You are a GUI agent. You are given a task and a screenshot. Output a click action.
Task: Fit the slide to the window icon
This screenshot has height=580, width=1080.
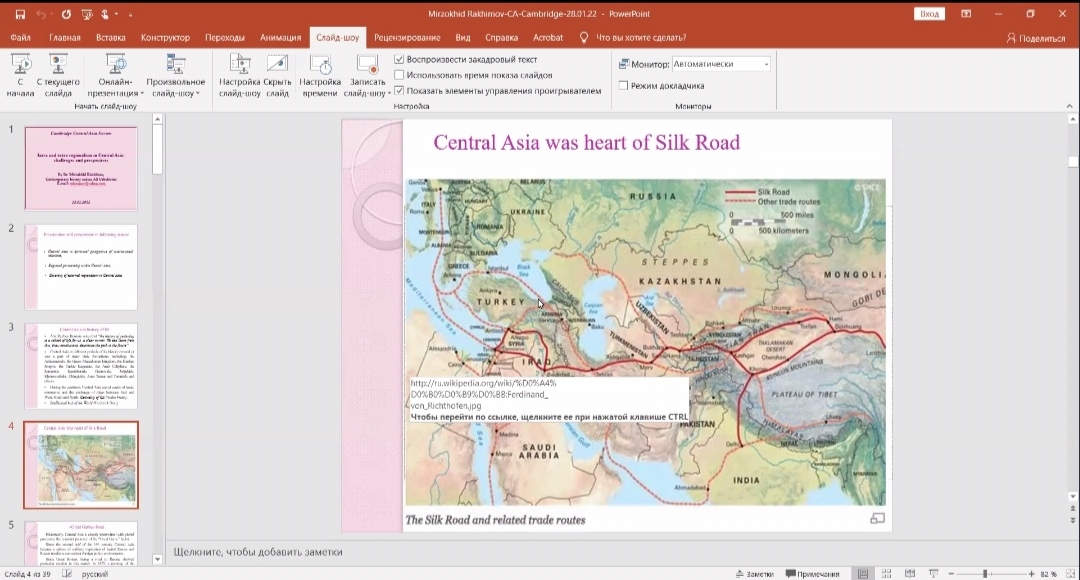1070,574
